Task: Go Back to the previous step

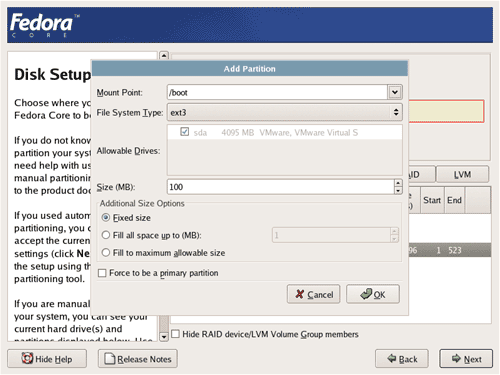Action: (x=402, y=359)
